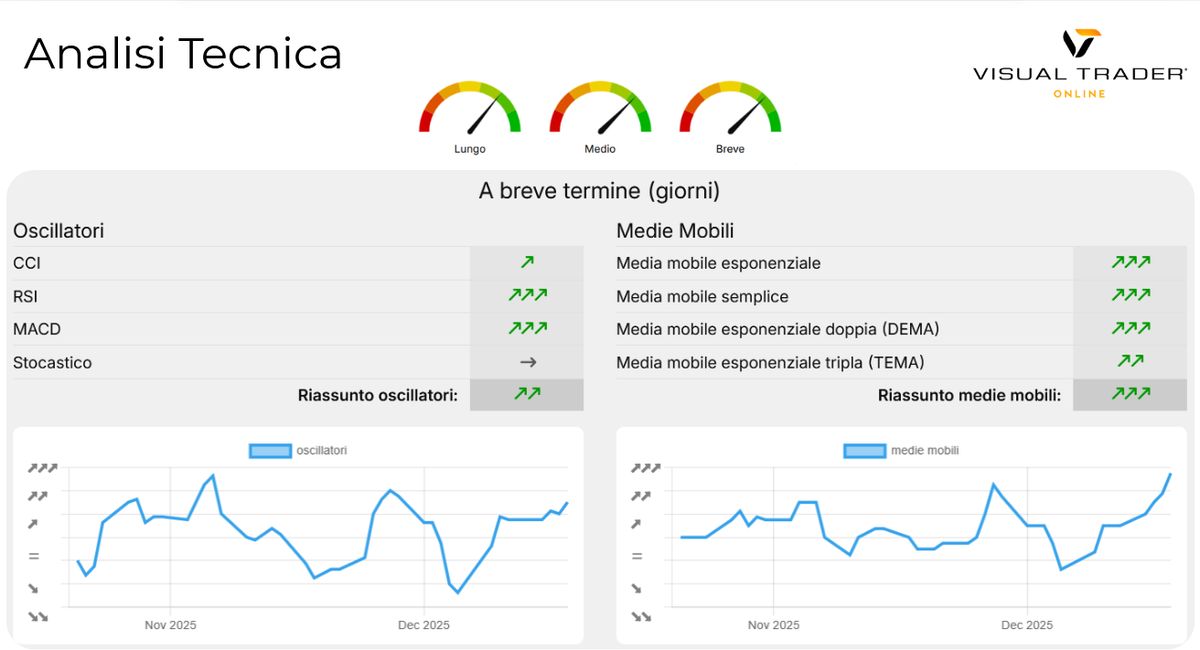Click the TEMA double arrow icon
Image resolution: width=1200 pixels, height=650 pixels.
pyautogui.click(x=1130, y=362)
